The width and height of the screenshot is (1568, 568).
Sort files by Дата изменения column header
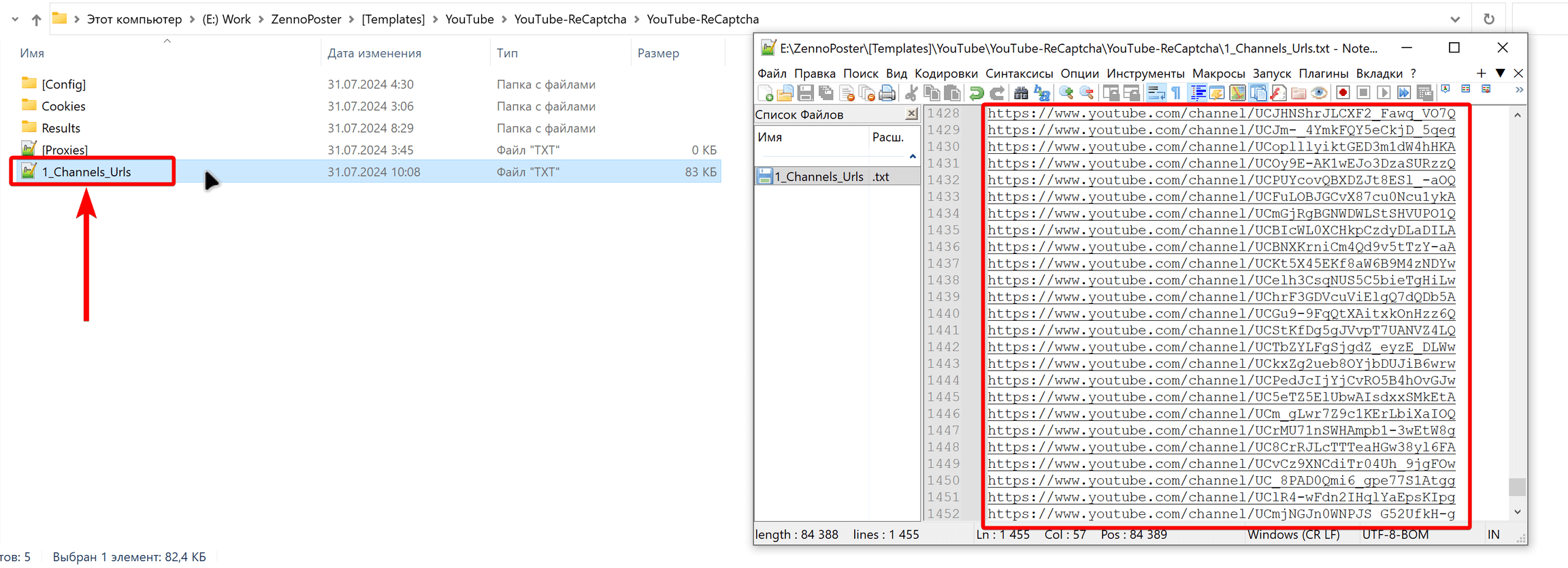click(x=374, y=53)
